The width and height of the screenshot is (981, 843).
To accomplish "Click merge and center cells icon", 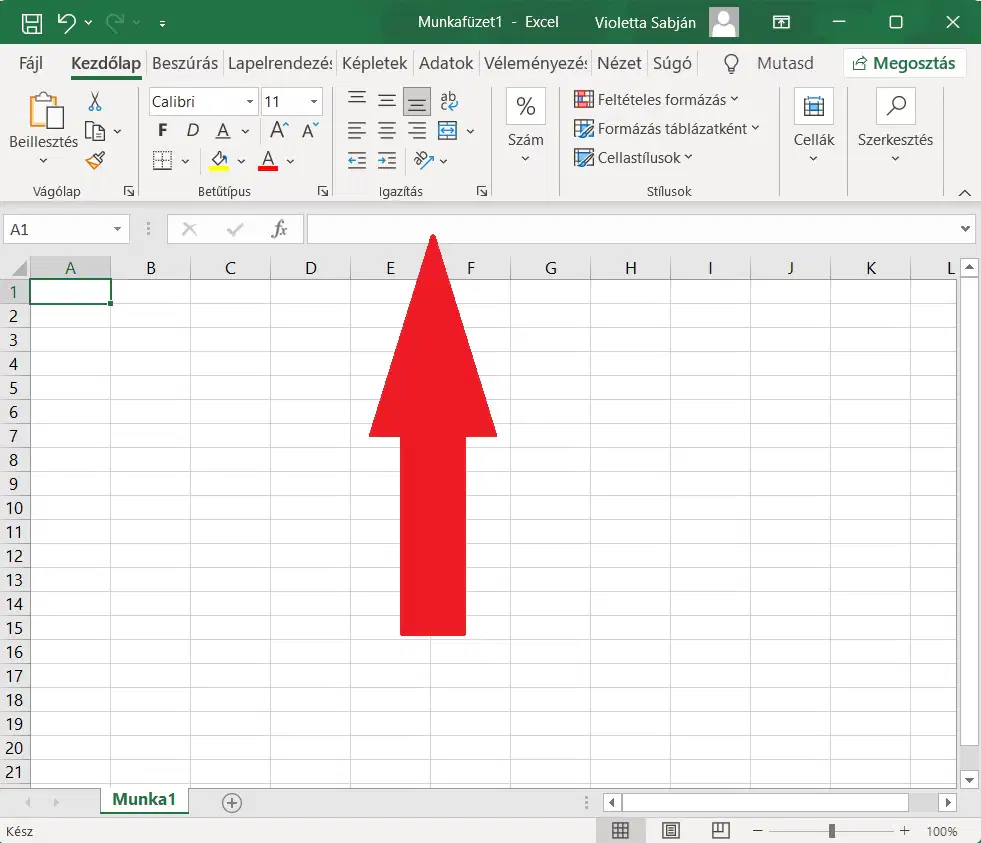I will click(x=447, y=131).
